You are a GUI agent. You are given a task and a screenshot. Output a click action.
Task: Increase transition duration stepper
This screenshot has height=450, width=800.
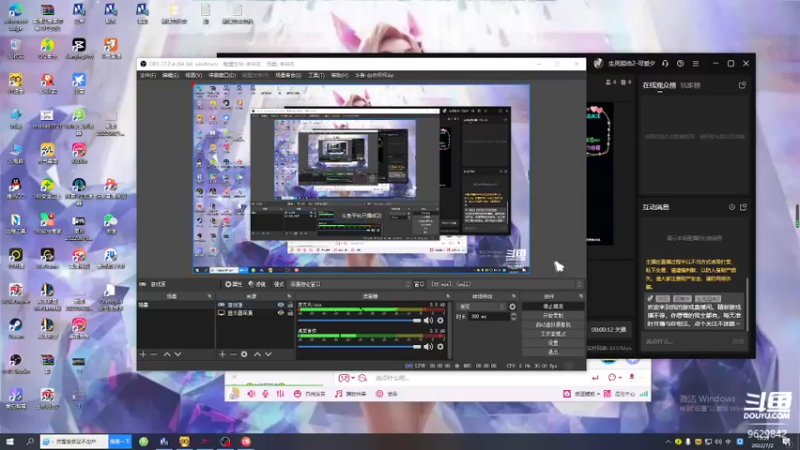[x=513, y=315]
